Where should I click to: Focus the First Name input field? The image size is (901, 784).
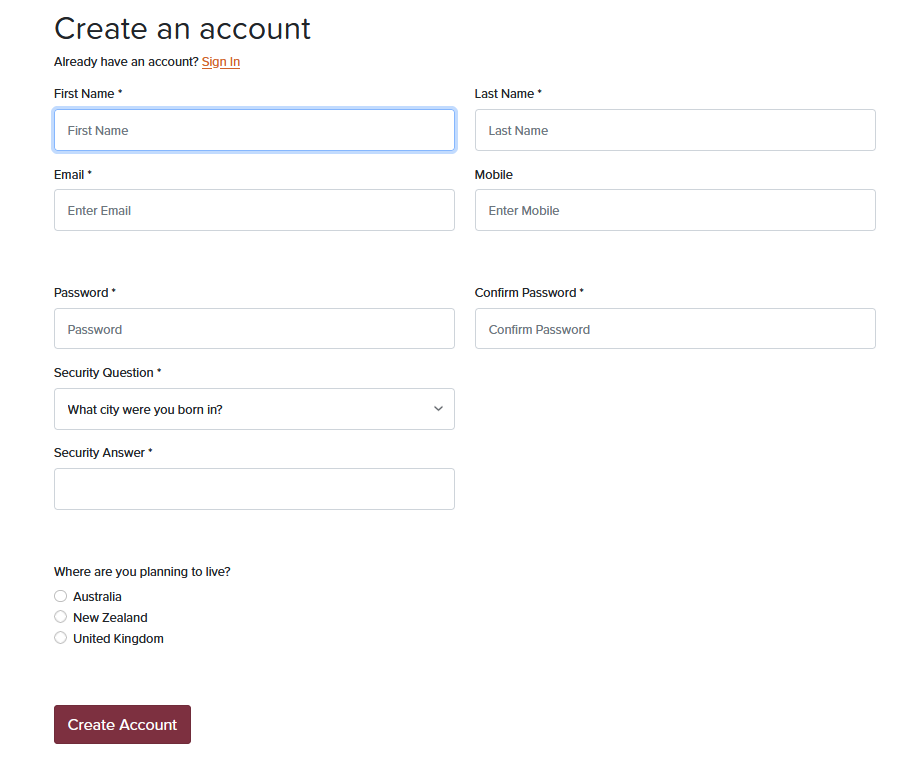(254, 130)
